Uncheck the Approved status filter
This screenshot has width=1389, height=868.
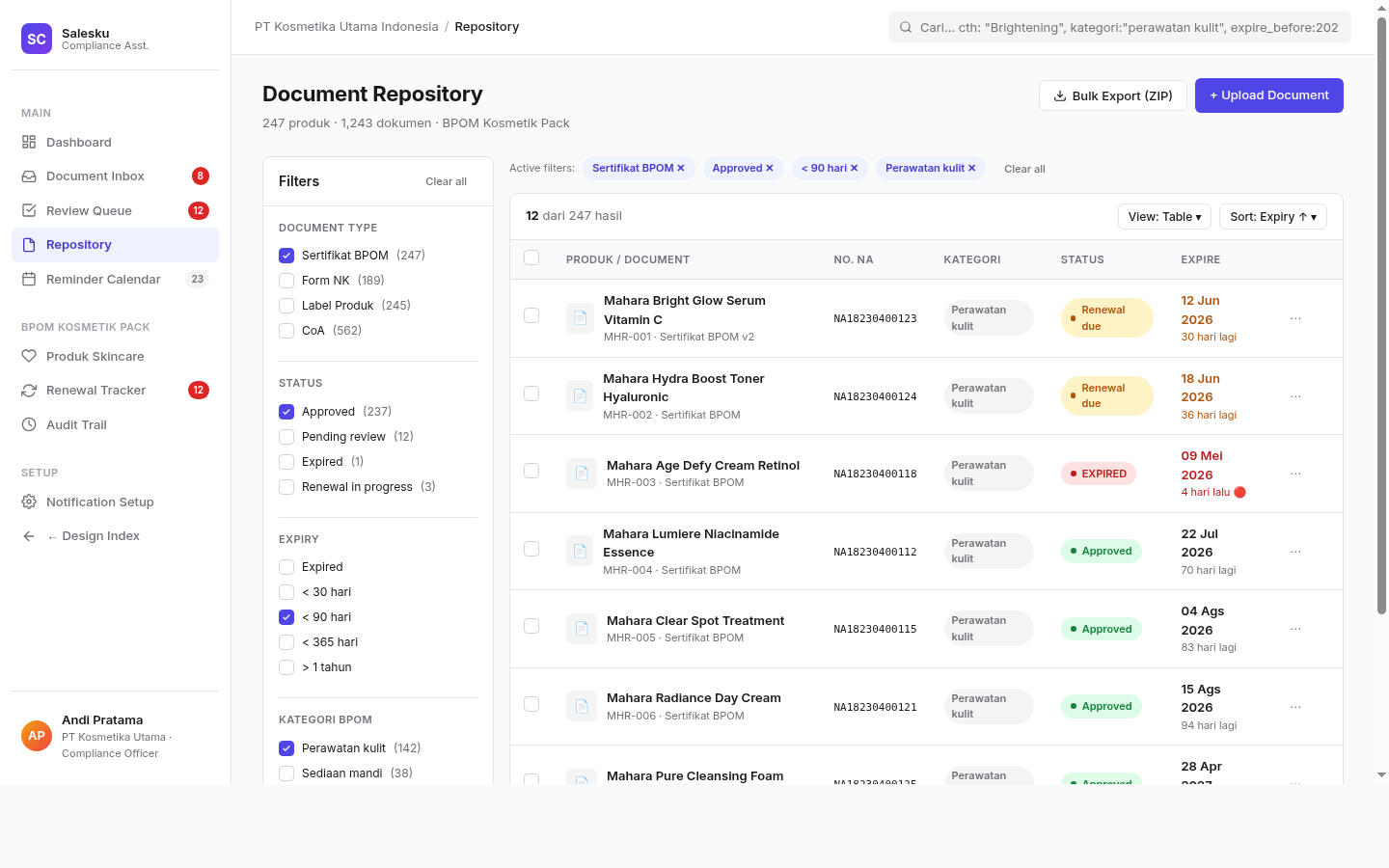tap(286, 412)
